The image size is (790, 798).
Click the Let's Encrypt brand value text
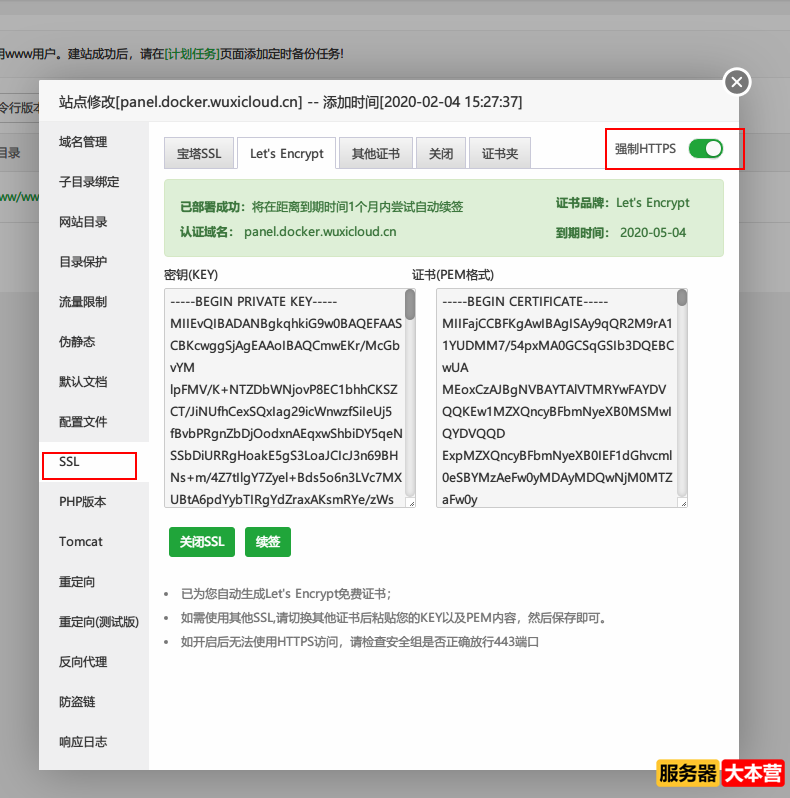click(x=653, y=203)
